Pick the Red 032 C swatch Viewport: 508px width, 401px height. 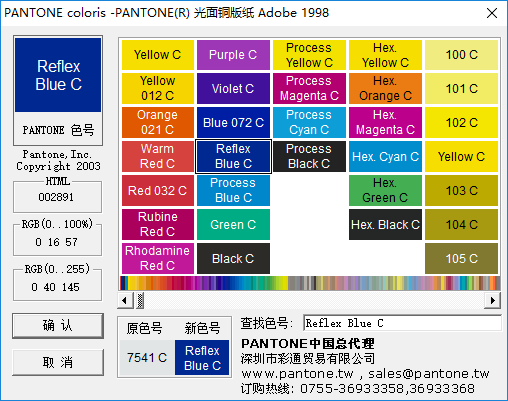(x=158, y=191)
